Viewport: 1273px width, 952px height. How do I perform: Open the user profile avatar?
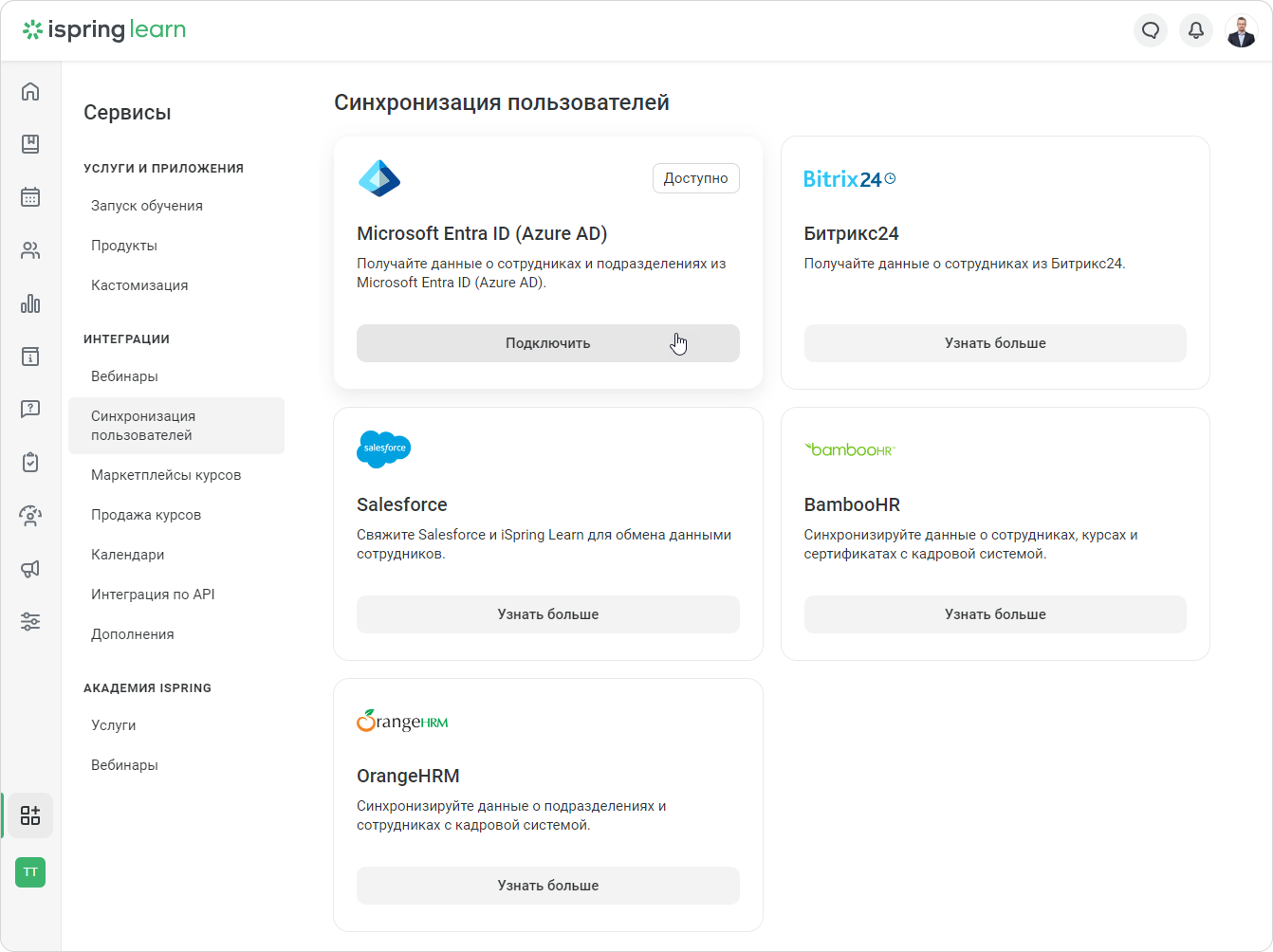tap(1242, 30)
